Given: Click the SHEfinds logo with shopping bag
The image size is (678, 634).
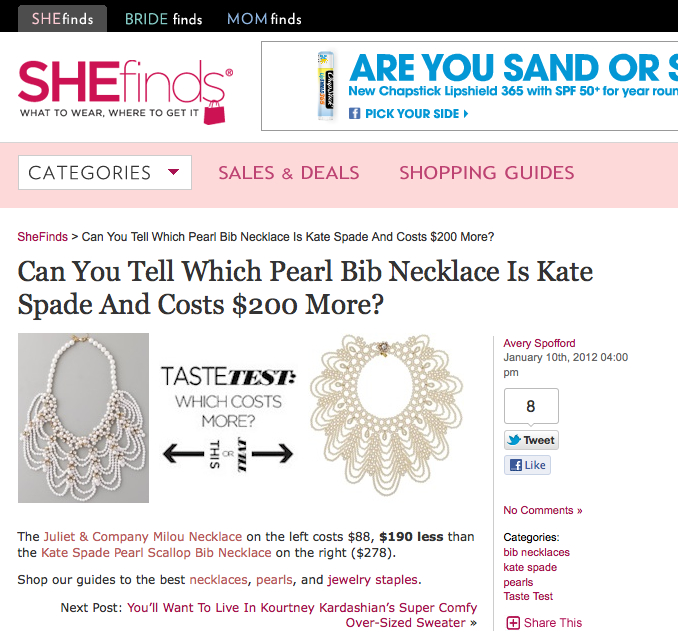Looking at the screenshot, I should pyautogui.click(x=125, y=92).
